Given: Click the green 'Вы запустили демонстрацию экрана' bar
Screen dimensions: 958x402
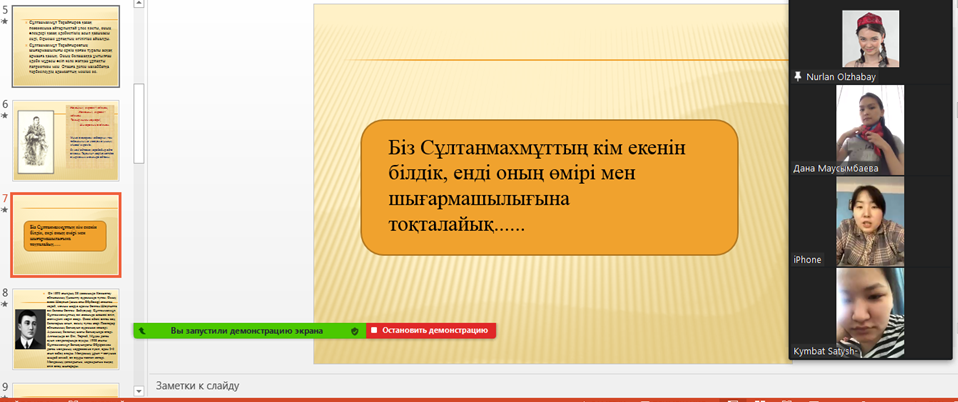Looking at the screenshot, I should pyautogui.click(x=246, y=330).
